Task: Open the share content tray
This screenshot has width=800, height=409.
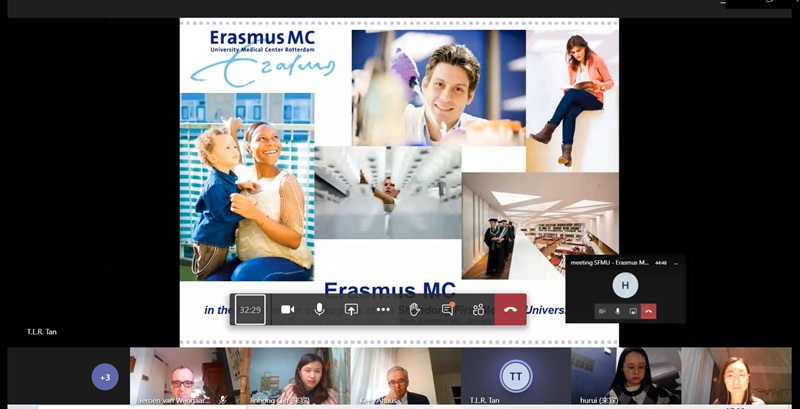Action: click(x=351, y=310)
